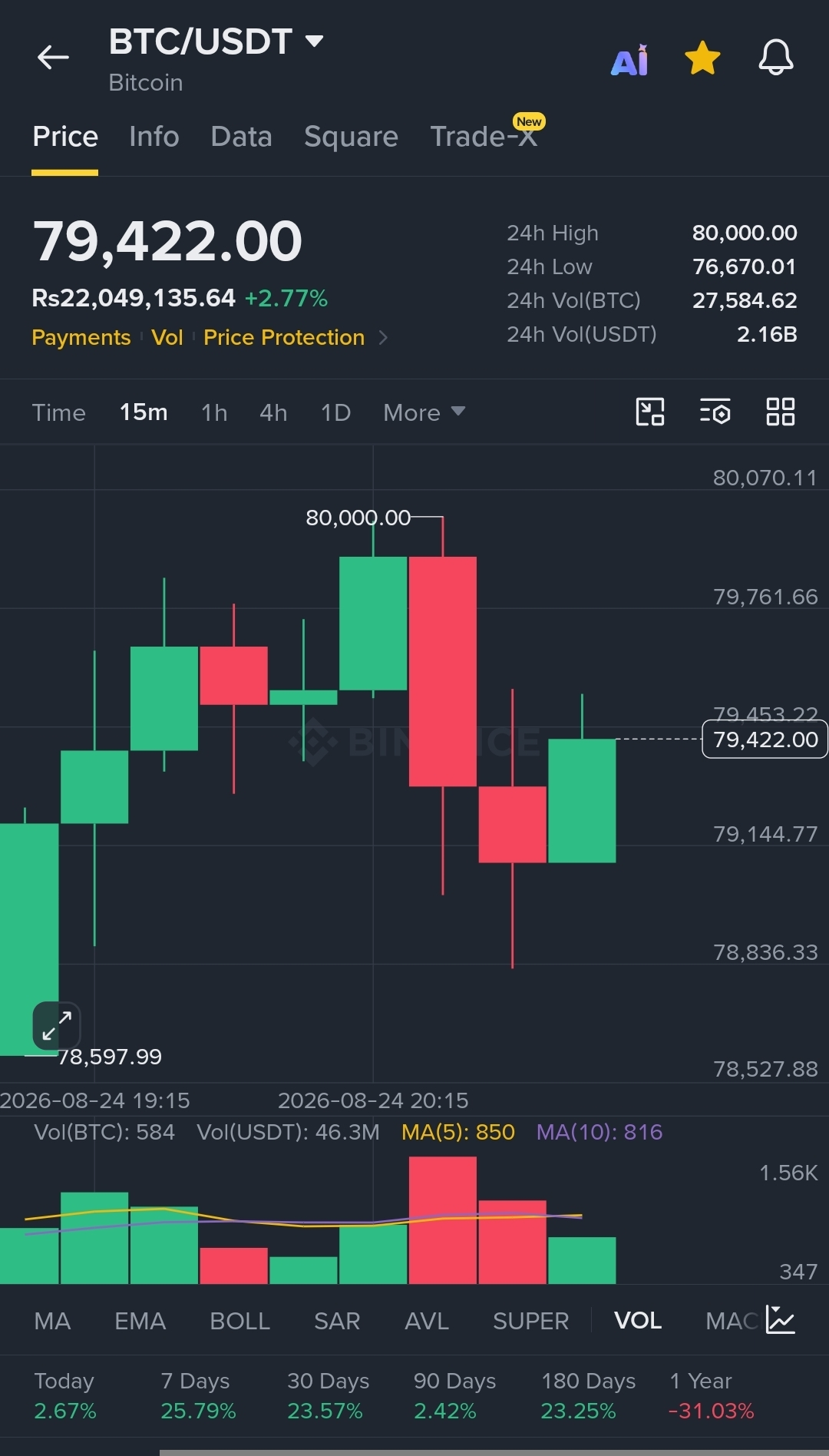Open the indicator chart settings icon
The height and width of the screenshot is (1456, 829).
tap(780, 1320)
